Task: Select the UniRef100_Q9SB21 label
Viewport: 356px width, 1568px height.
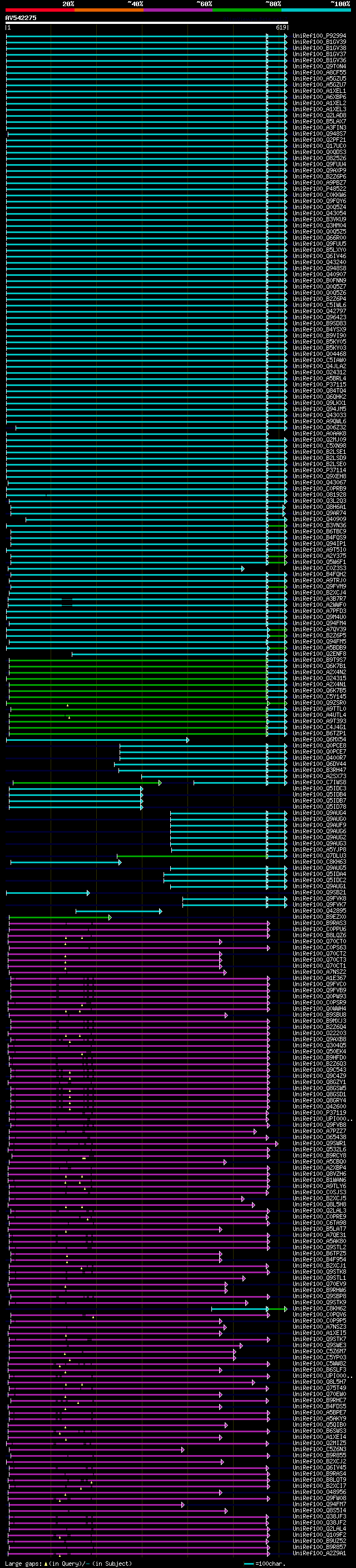Action: [319, 892]
